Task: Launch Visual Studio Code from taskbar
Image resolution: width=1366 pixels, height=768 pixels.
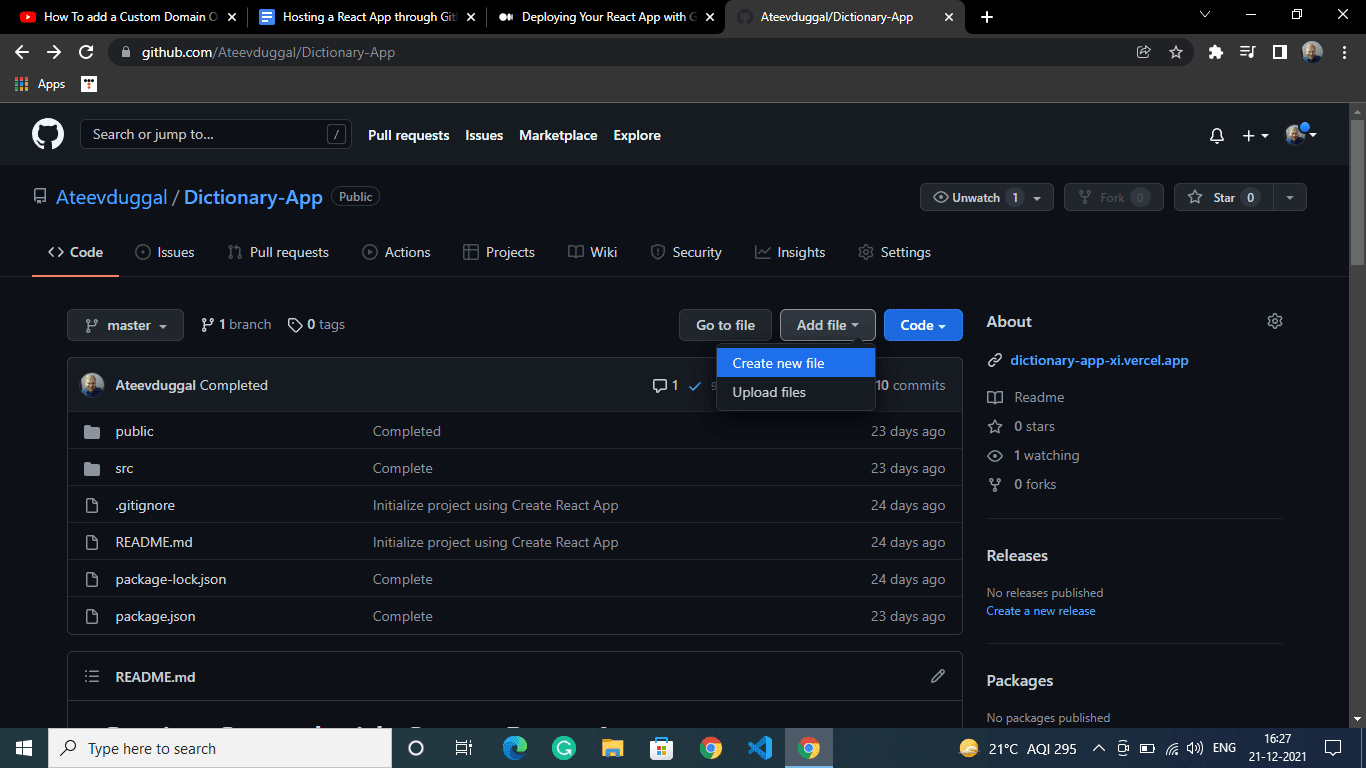Action: click(759, 748)
